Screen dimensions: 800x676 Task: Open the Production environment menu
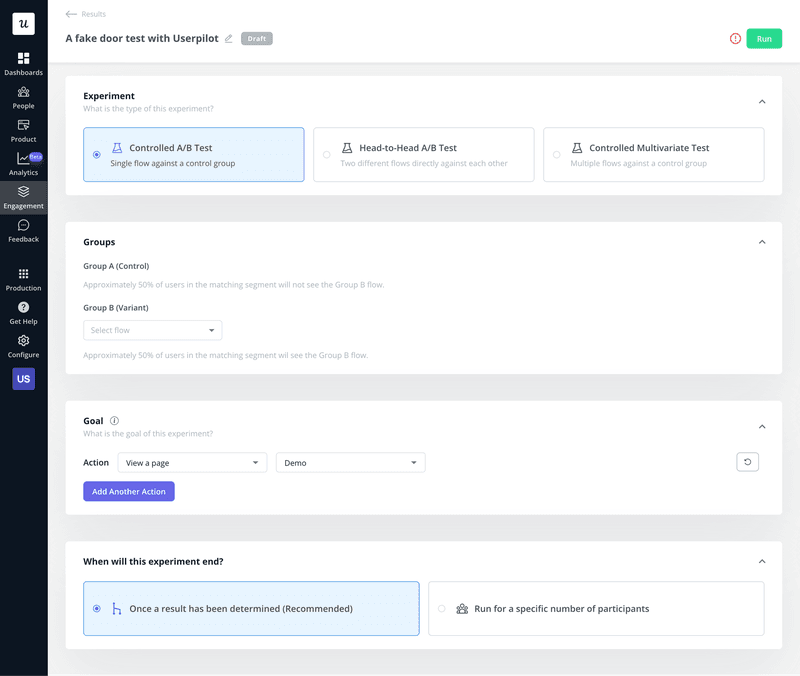[23, 280]
